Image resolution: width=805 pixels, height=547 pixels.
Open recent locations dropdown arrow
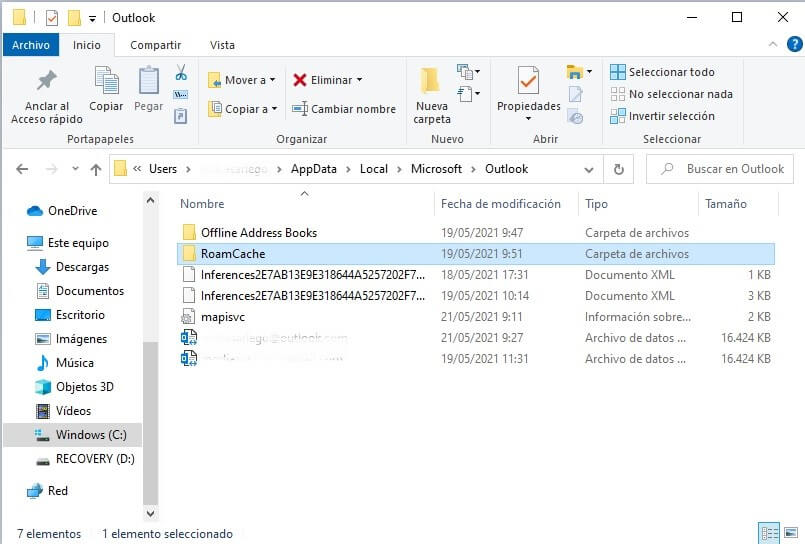coord(75,168)
